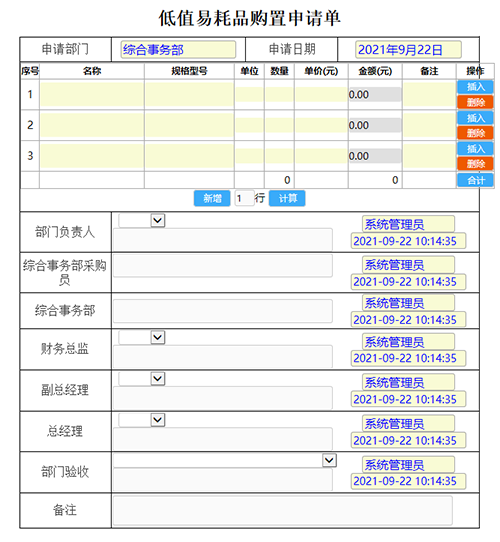The height and width of the screenshot is (542, 500).
Task: Click the 副总经理 comment text box
Action: click(x=223, y=398)
